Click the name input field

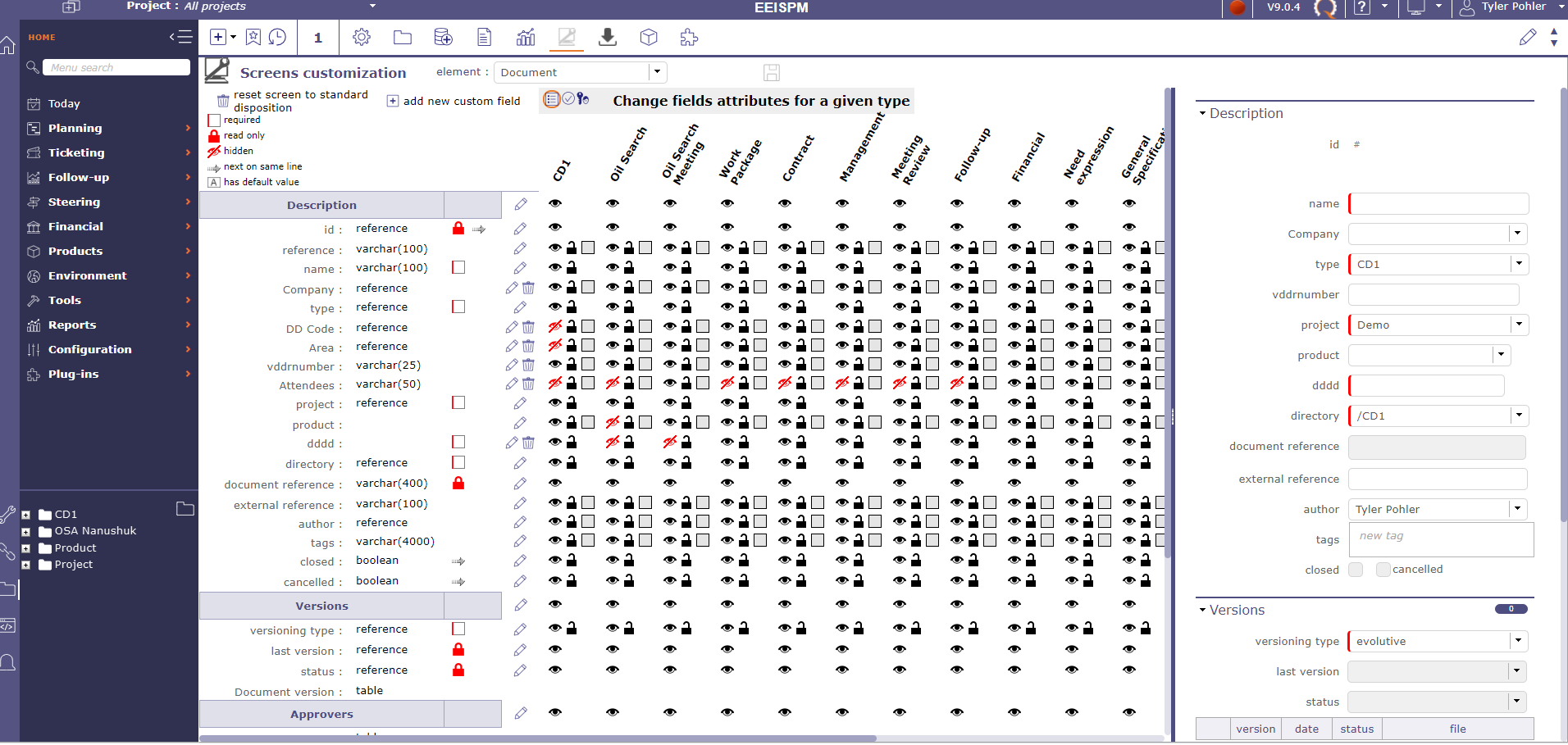coord(1438,204)
